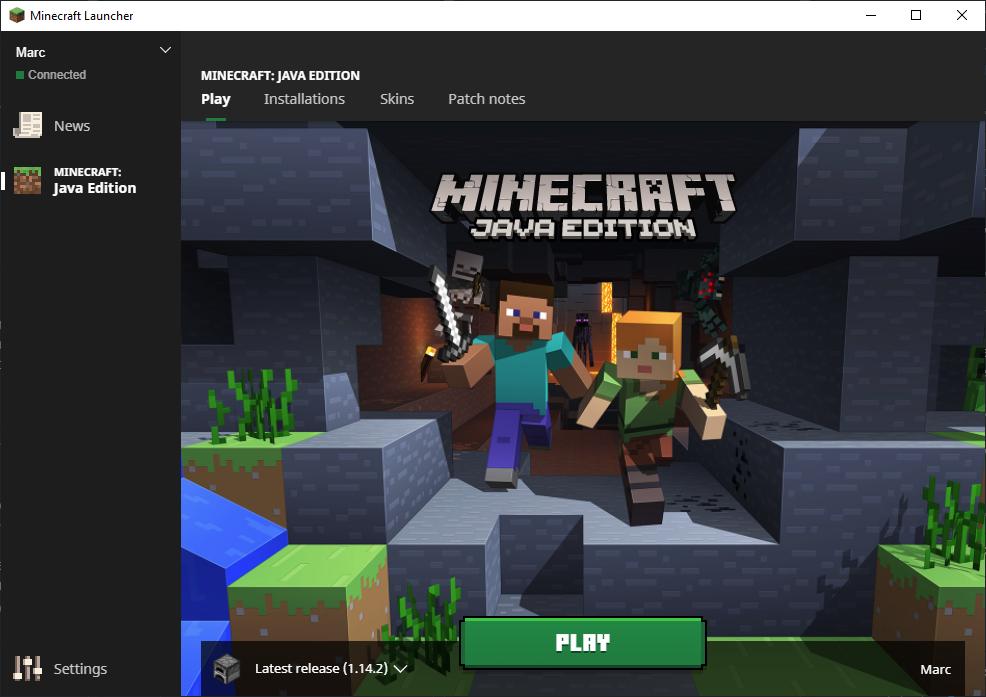Viewport: 986px width, 697px height.
Task: Click the Settings label in sidebar
Action: pyautogui.click(x=80, y=669)
